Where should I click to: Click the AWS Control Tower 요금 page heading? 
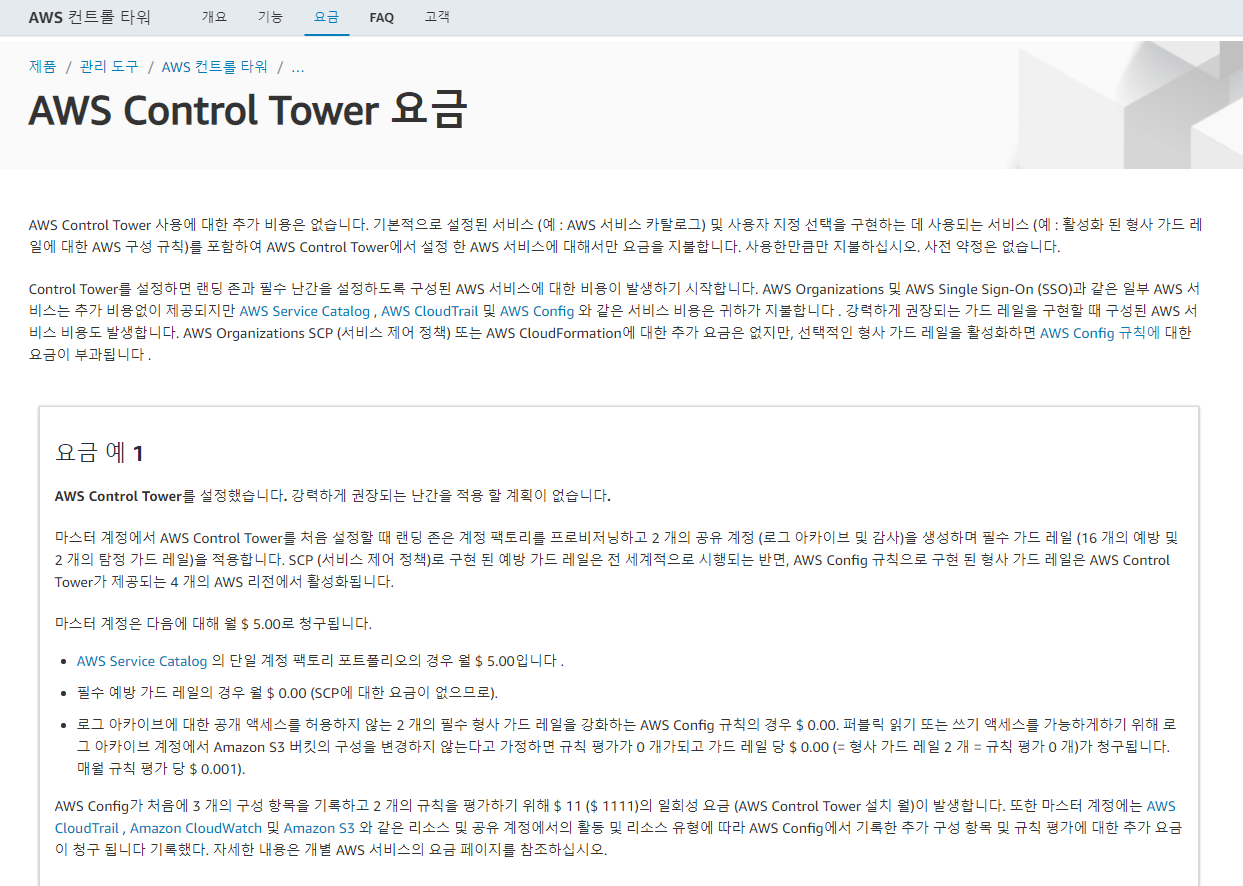(248, 110)
